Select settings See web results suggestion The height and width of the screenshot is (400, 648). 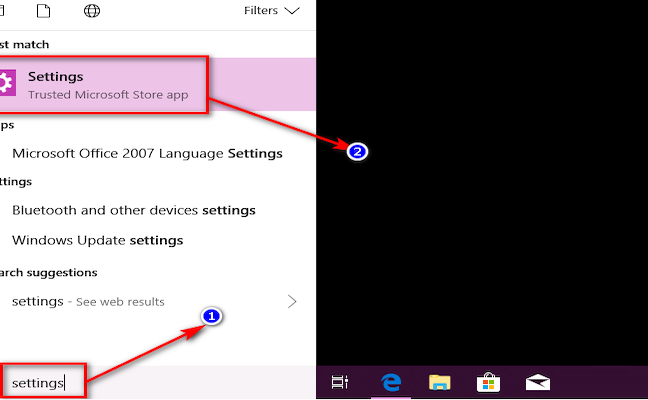click(88, 302)
